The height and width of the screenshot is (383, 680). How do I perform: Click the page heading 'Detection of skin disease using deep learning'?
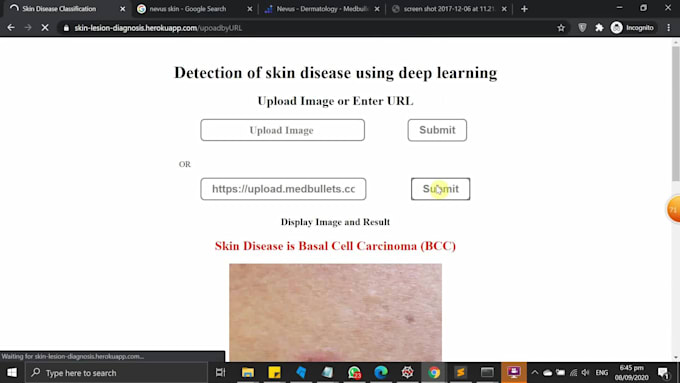tap(335, 73)
